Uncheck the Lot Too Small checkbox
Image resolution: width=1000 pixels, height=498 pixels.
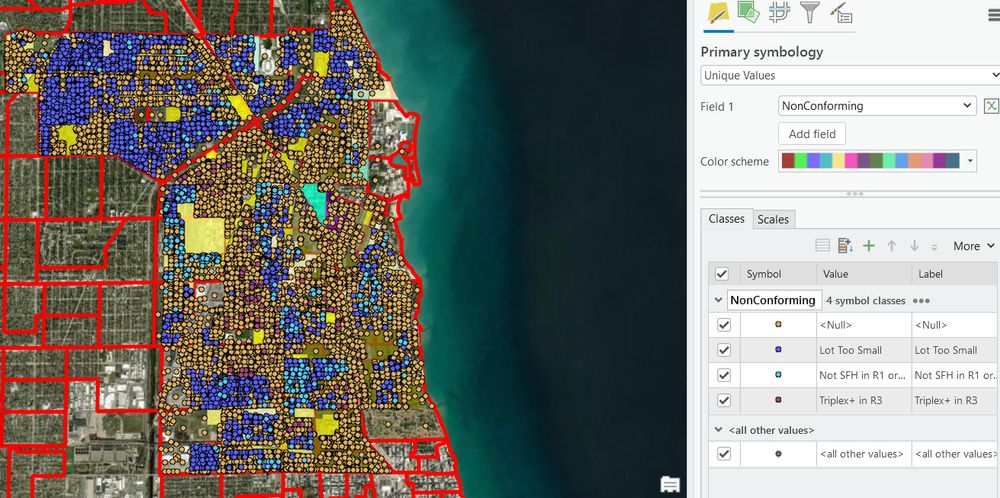coord(724,350)
